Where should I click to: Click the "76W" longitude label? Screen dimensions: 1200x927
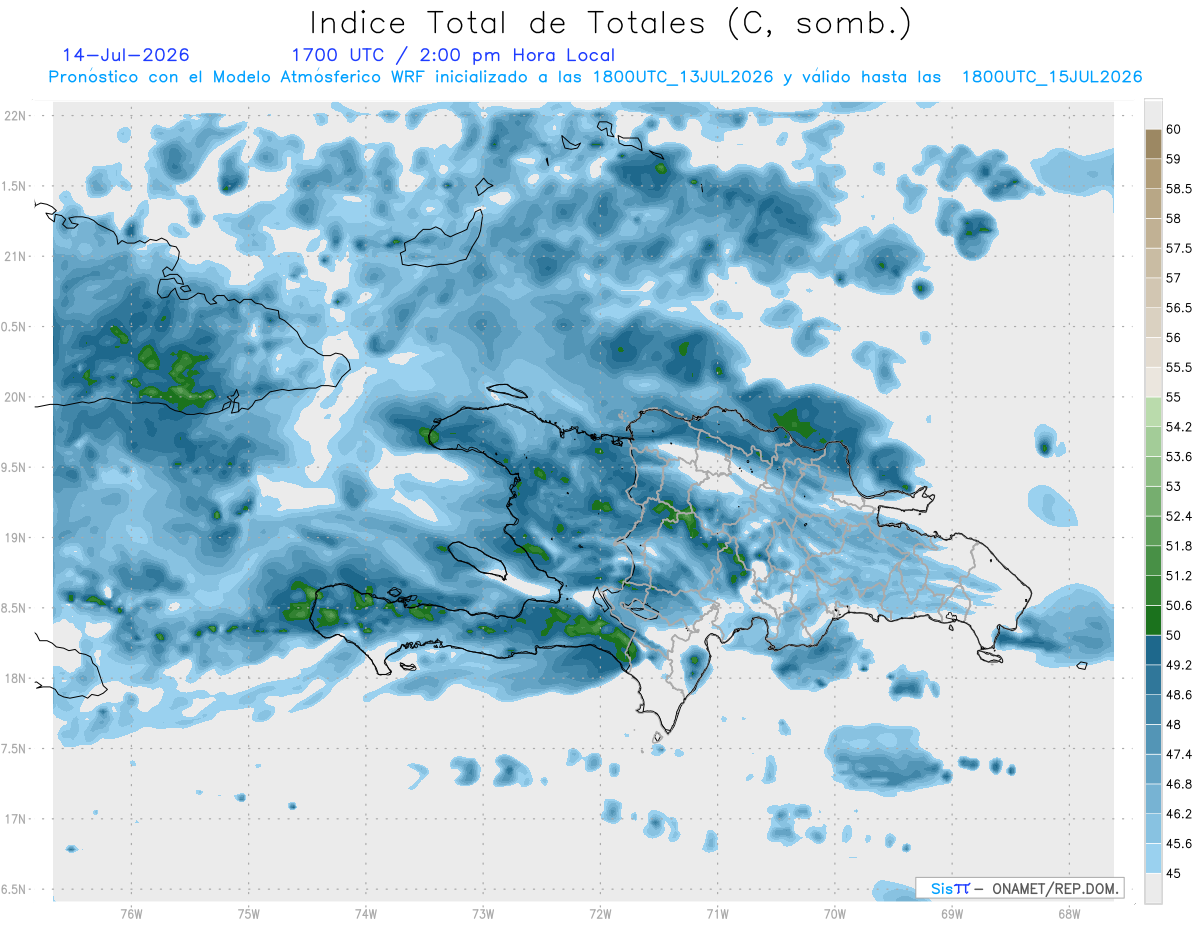pos(131,913)
